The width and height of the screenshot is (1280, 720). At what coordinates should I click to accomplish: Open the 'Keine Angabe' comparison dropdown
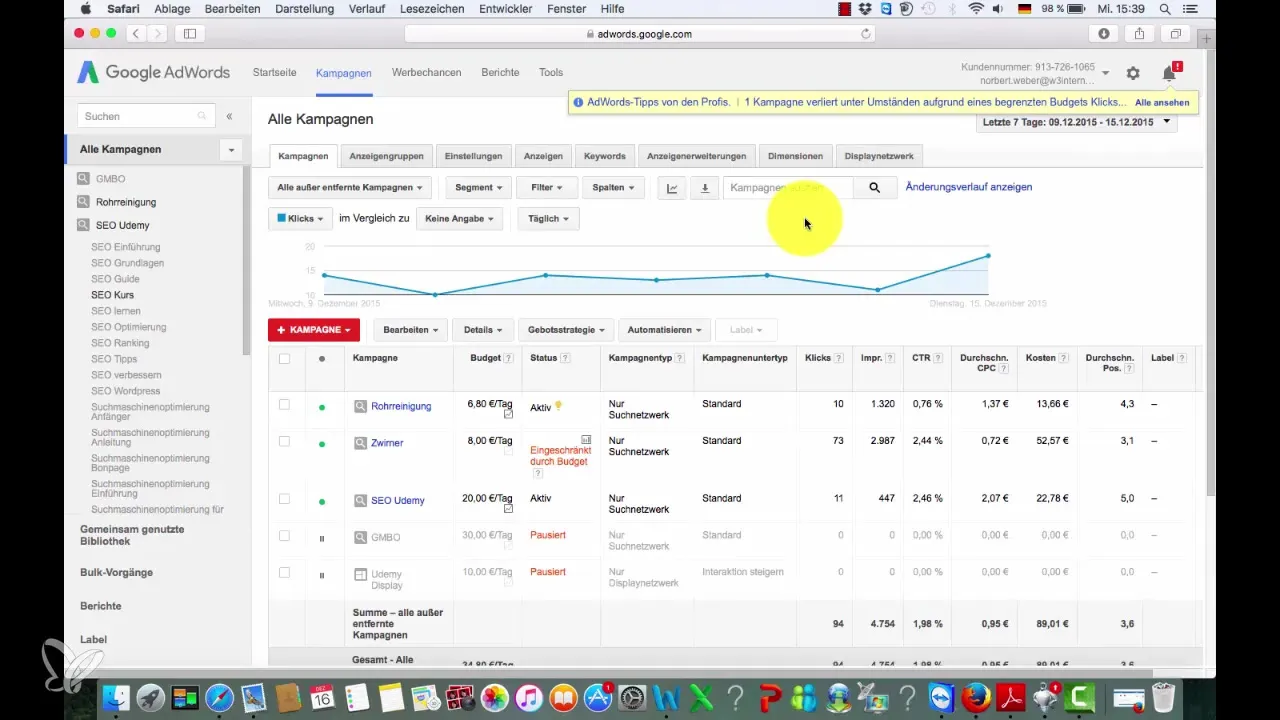tap(459, 218)
